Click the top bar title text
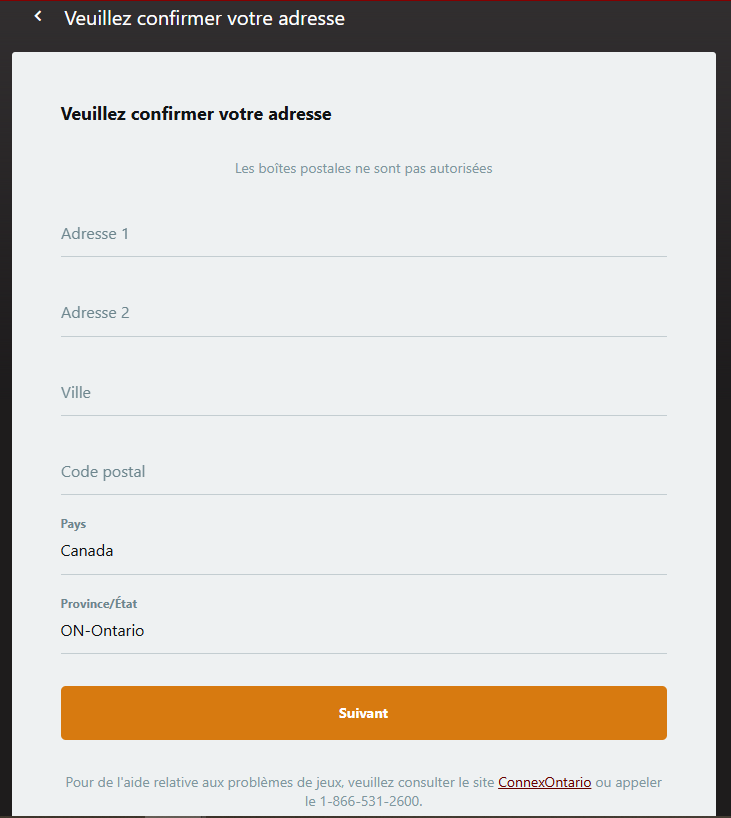Image resolution: width=731 pixels, height=818 pixels. tap(204, 18)
